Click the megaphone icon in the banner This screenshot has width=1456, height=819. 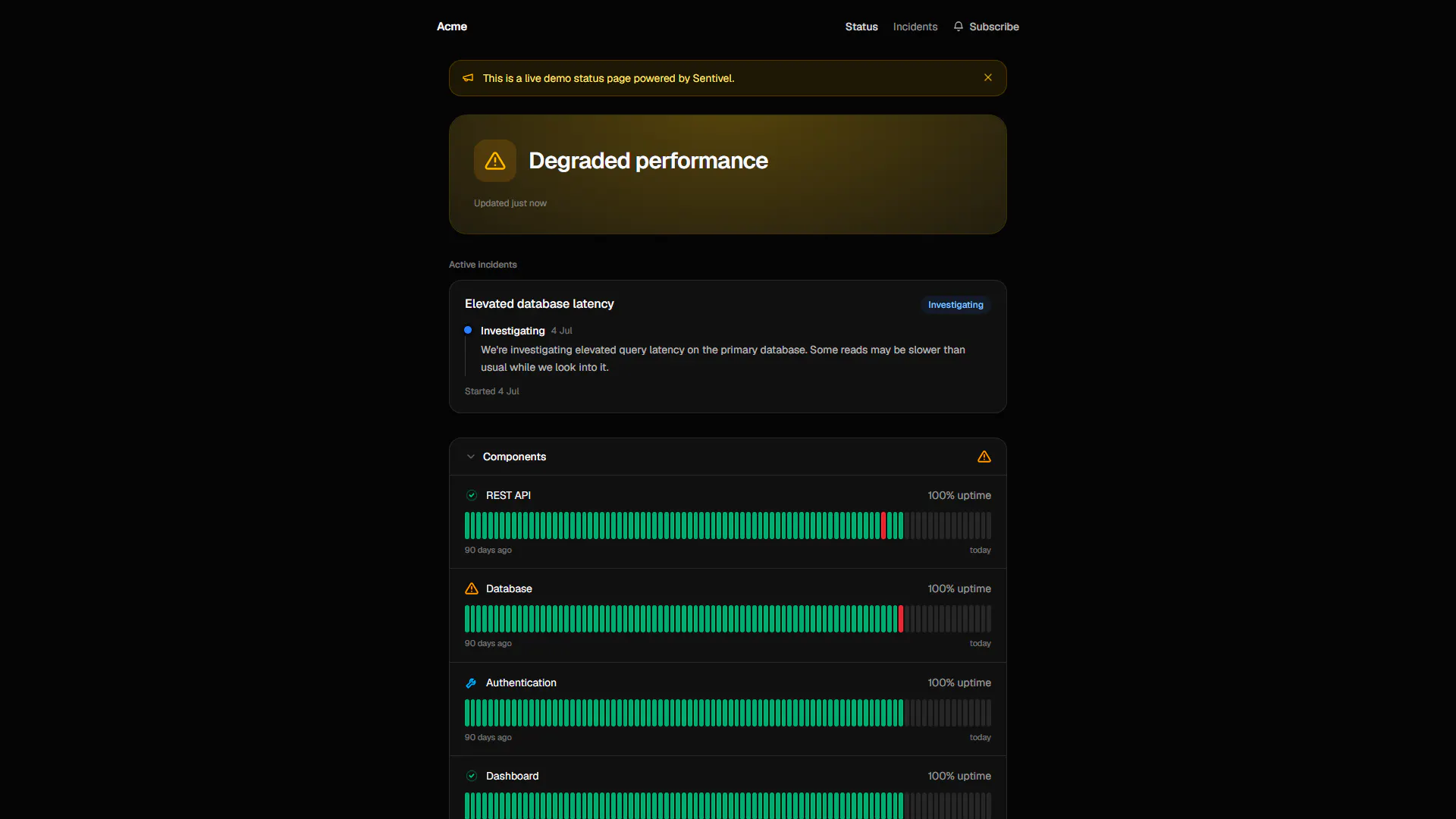(468, 78)
